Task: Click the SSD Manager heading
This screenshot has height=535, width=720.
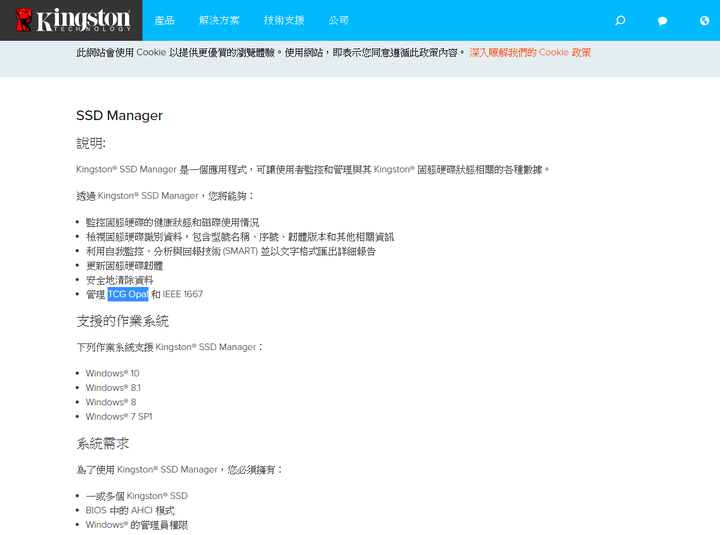Action: tap(119, 115)
